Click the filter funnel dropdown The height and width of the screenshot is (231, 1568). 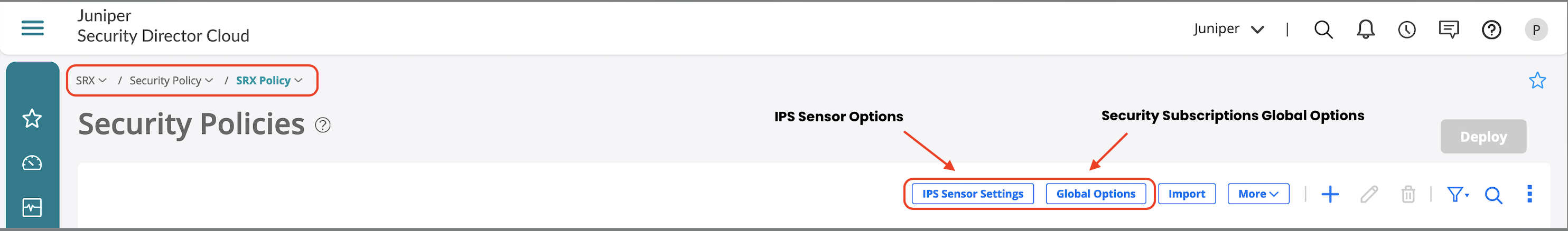coord(1457,194)
